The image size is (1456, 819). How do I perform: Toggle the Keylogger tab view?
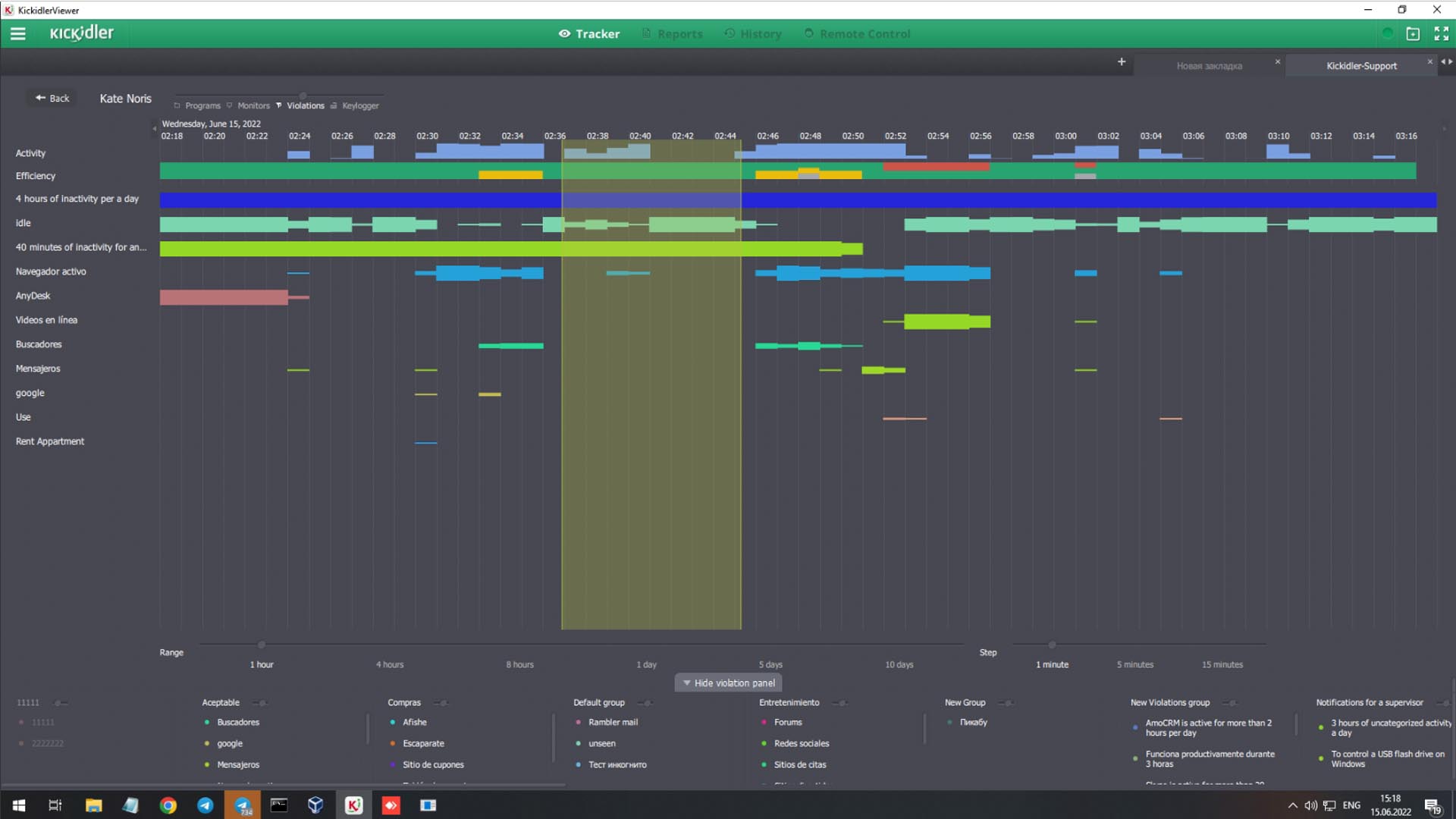point(360,105)
